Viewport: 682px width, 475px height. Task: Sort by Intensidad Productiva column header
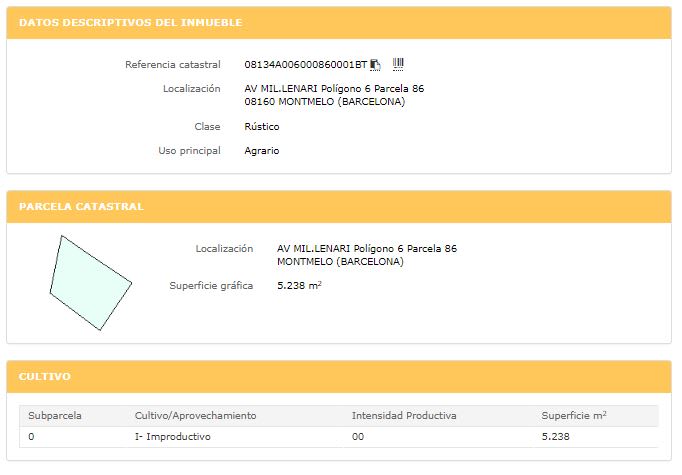point(404,416)
